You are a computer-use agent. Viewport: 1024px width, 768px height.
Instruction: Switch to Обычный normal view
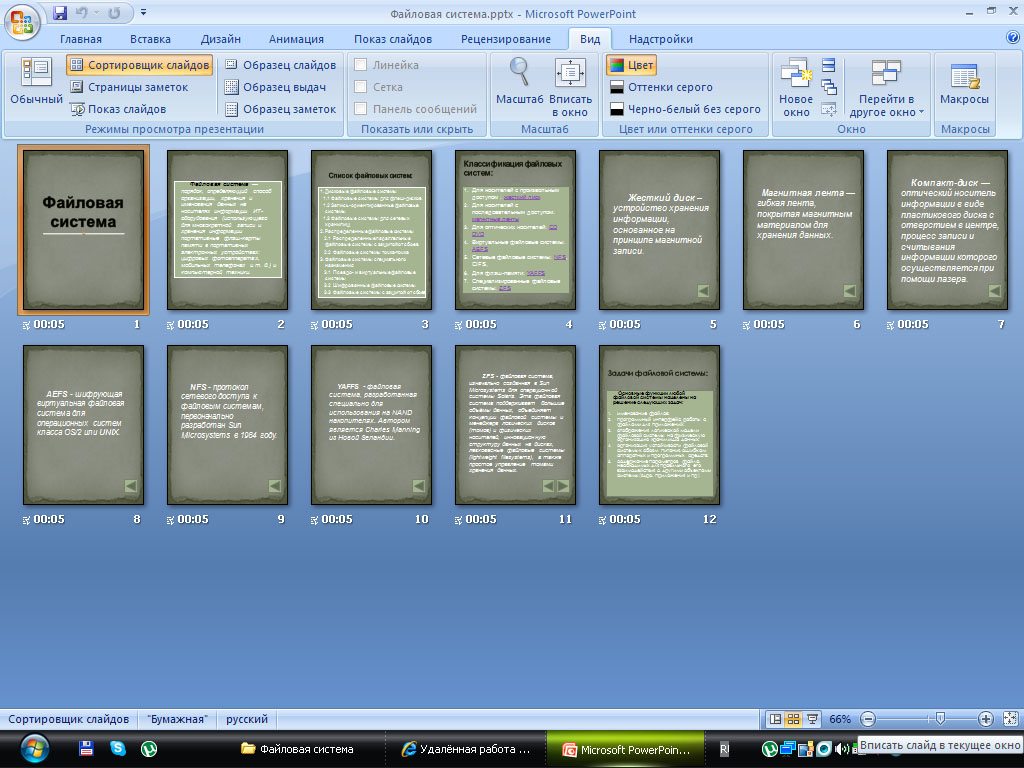coord(36,84)
